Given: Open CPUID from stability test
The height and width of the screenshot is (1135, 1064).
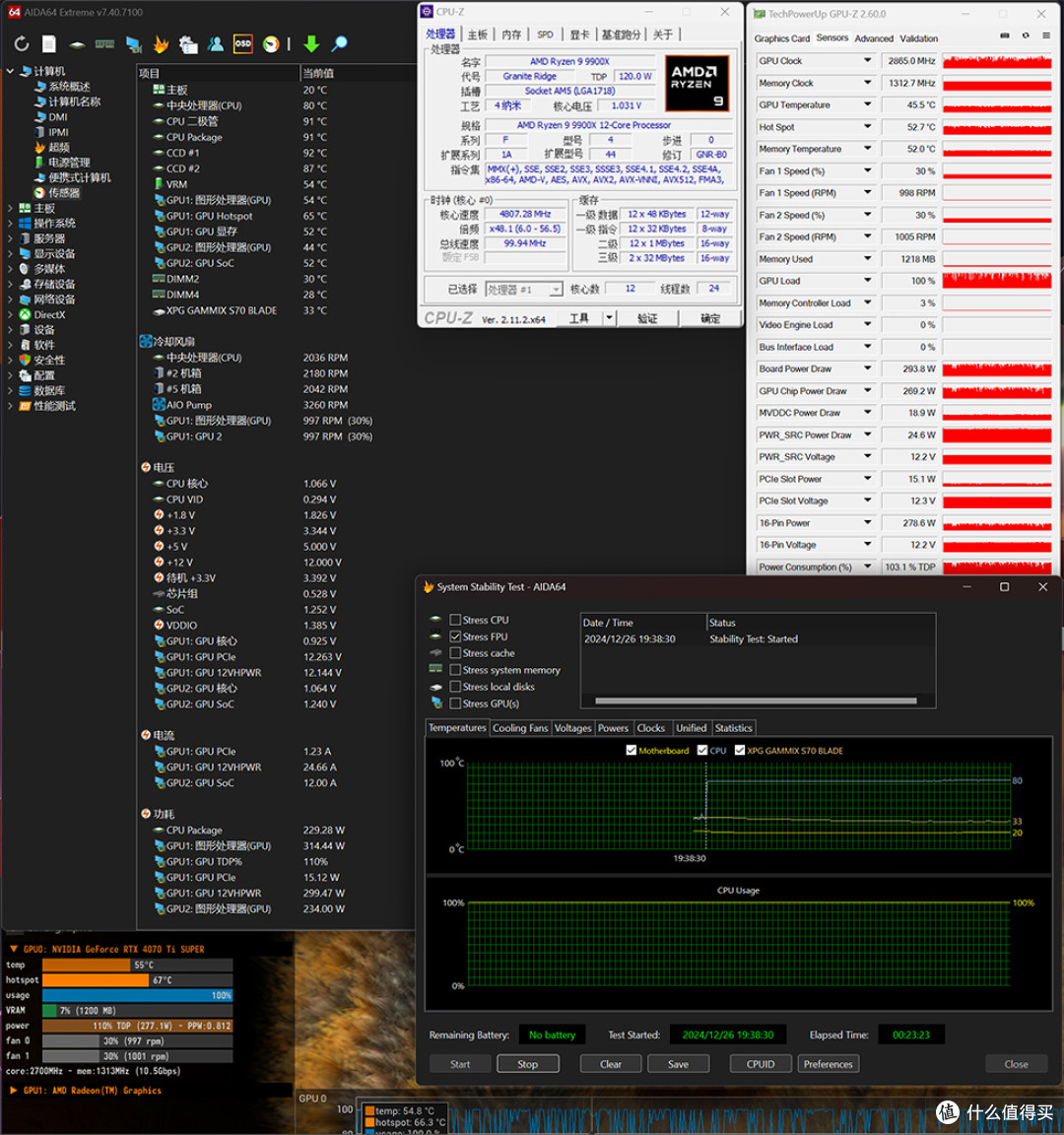Looking at the screenshot, I should [x=760, y=1064].
